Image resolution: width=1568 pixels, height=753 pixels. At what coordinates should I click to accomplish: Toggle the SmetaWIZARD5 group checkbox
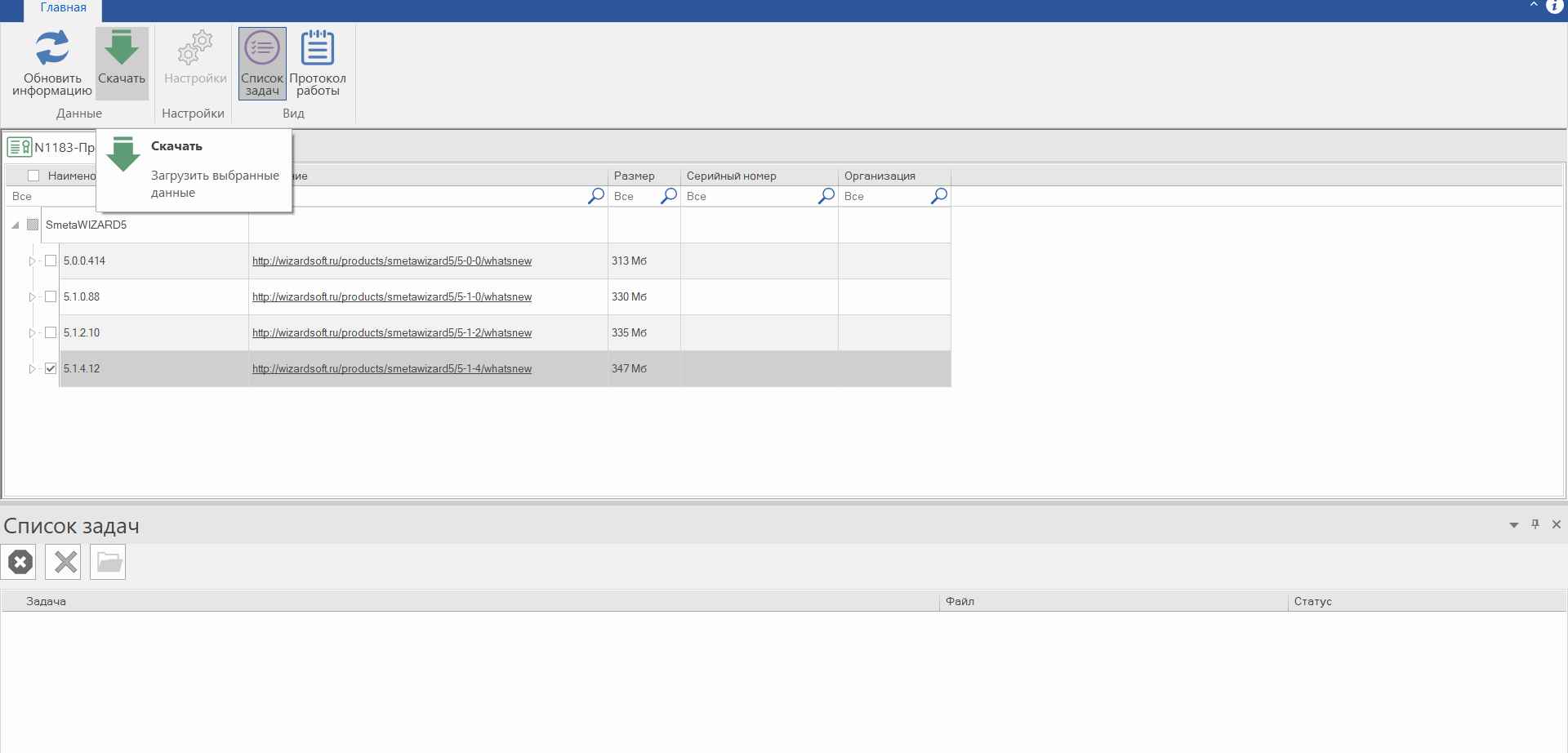pyautogui.click(x=33, y=225)
